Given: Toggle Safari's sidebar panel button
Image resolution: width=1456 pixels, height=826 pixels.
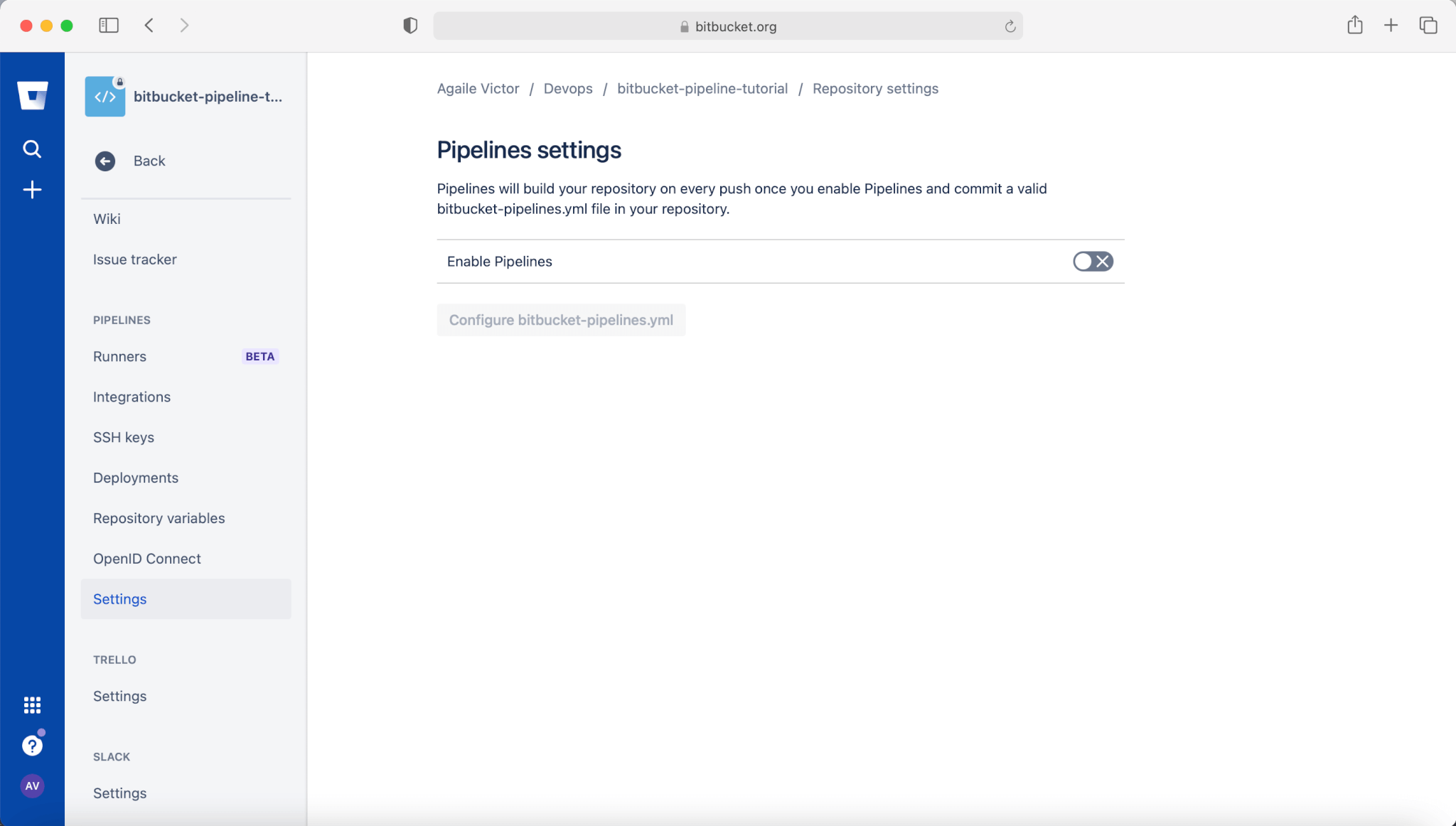Looking at the screenshot, I should point(109,26).
